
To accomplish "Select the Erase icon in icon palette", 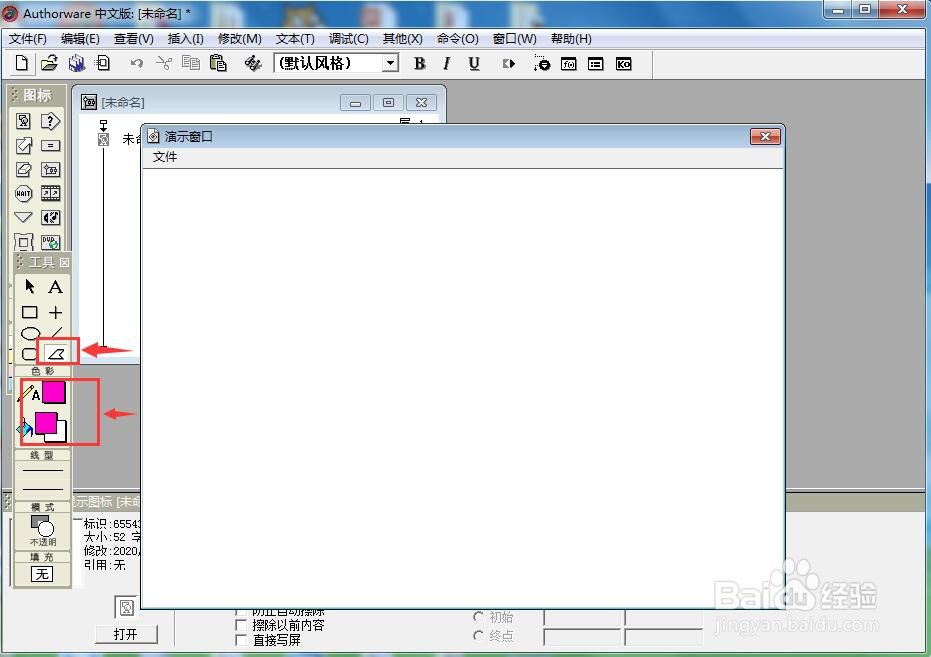I will 23,170.
